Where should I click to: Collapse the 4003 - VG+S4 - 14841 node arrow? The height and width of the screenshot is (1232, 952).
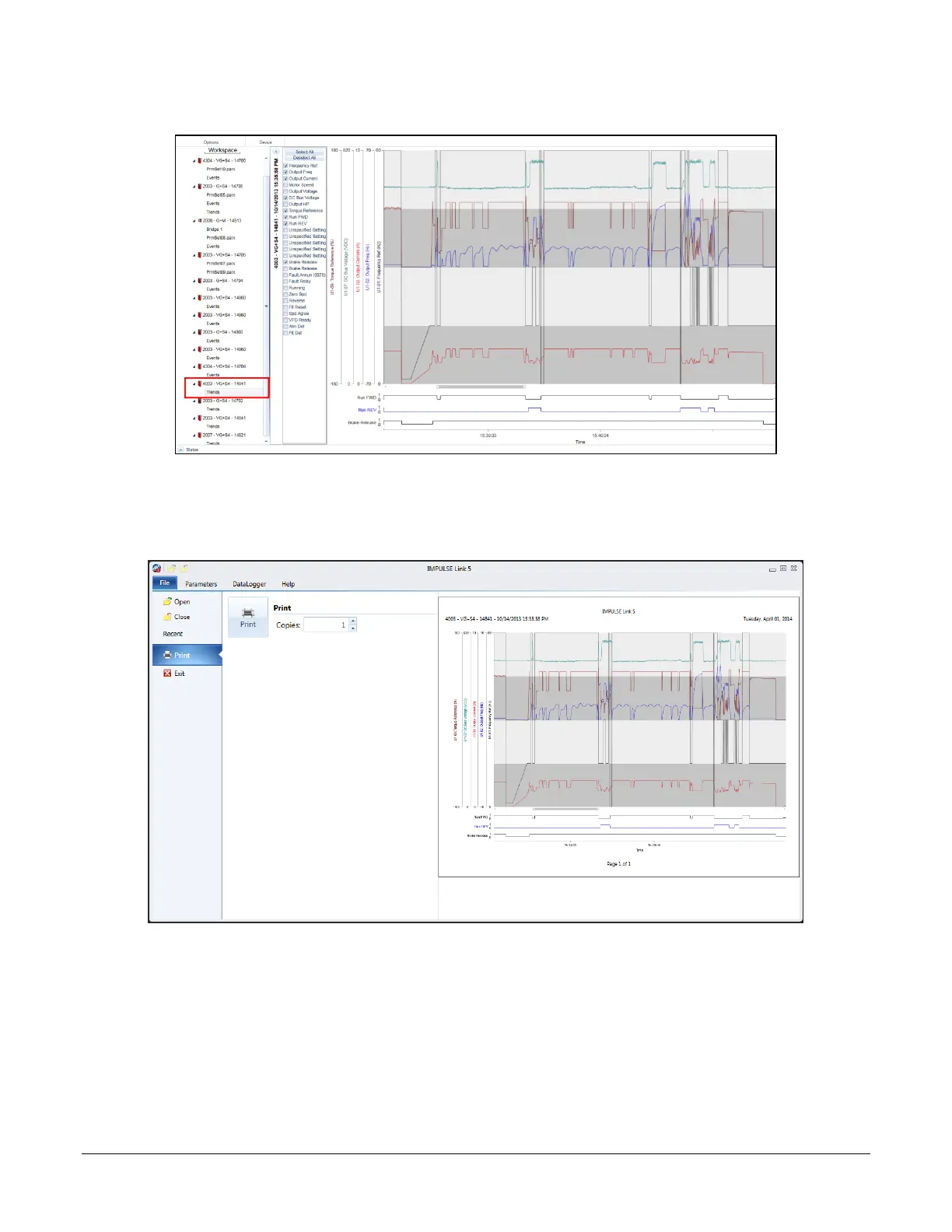click(194, 383)
